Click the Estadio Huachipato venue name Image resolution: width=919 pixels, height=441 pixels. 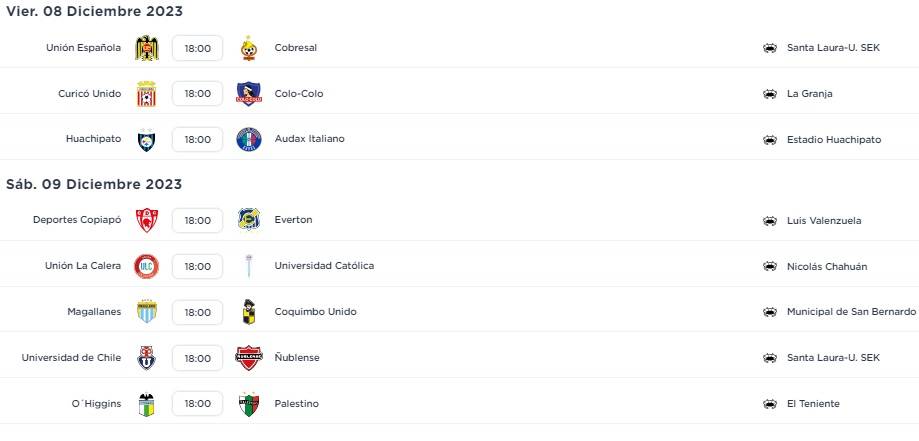point(834,140)
